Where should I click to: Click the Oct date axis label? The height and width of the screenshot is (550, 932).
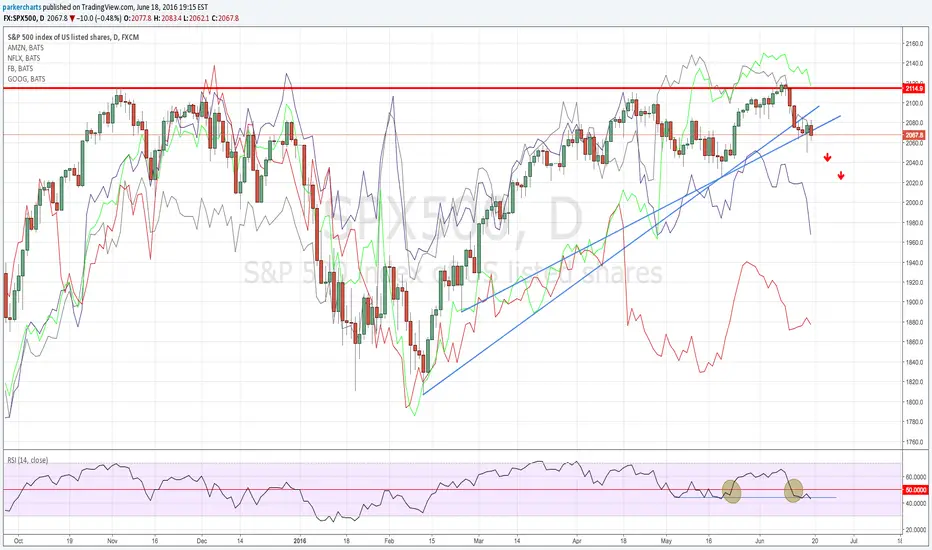pos(18,541)
